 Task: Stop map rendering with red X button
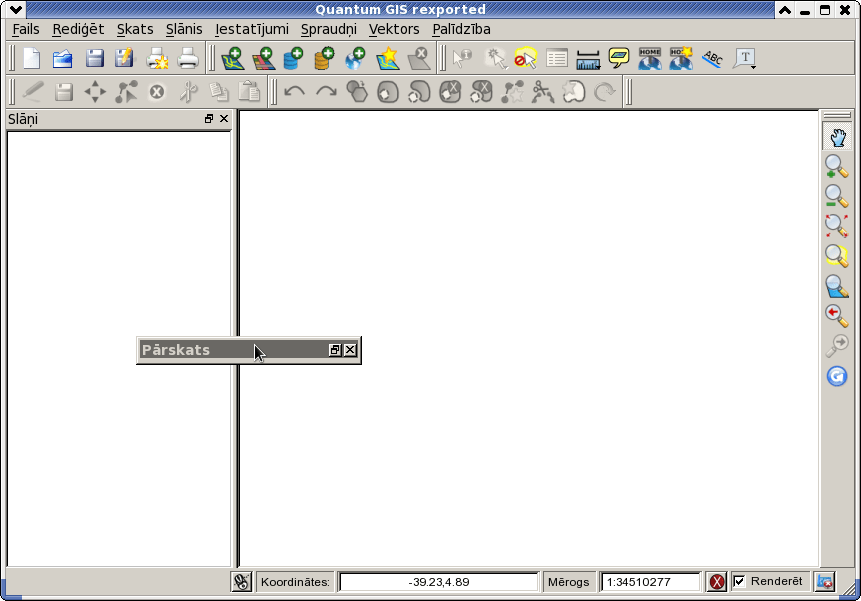coord(717,582)
